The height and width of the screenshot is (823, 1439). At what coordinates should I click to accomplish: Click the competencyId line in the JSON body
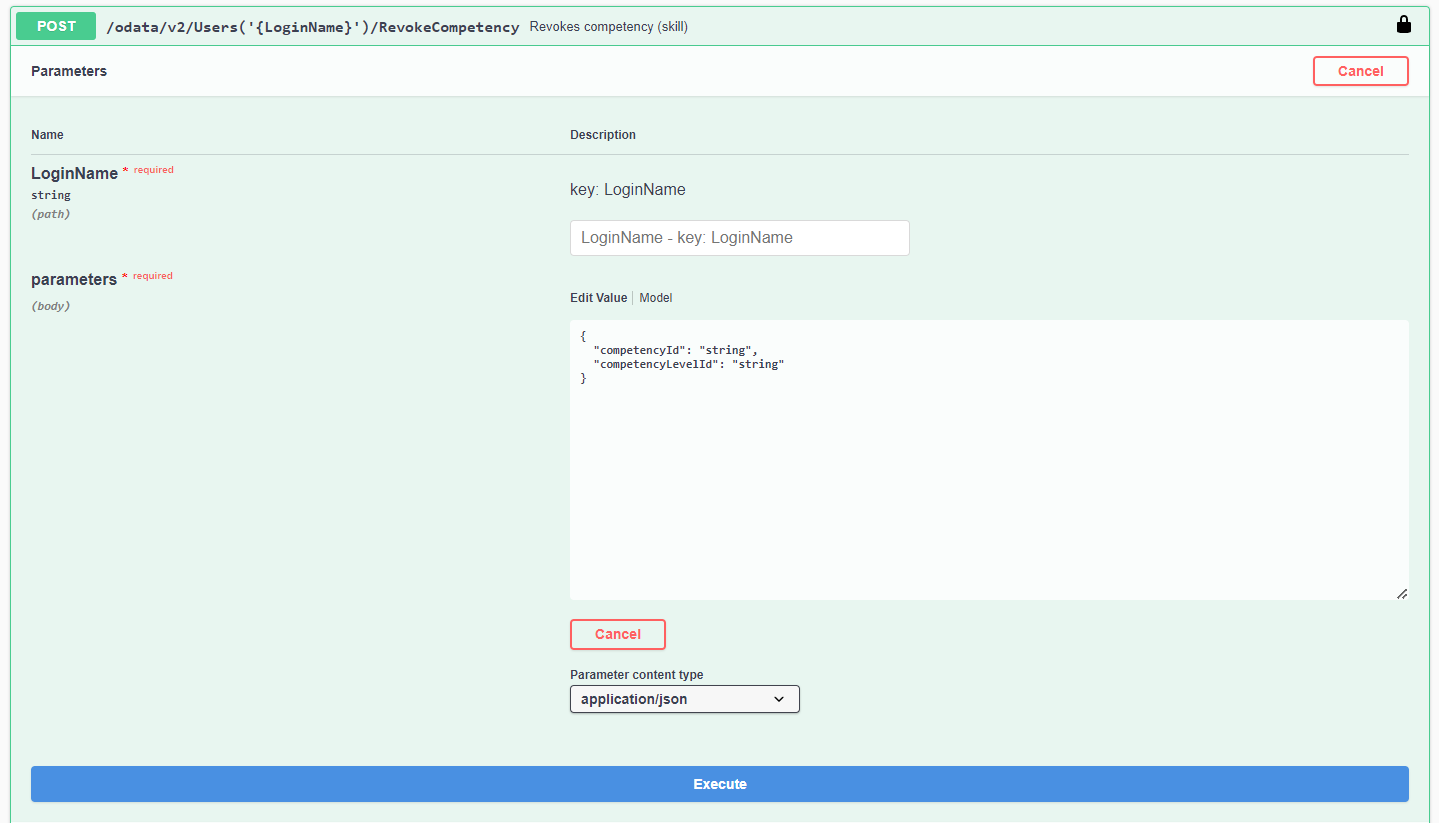coord(675,350)
